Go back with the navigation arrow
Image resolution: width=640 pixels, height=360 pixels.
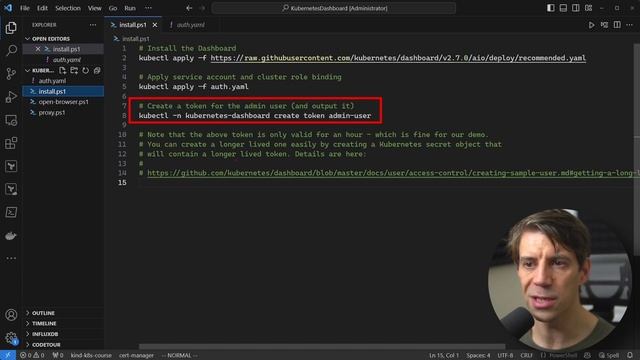coord(189,8)
